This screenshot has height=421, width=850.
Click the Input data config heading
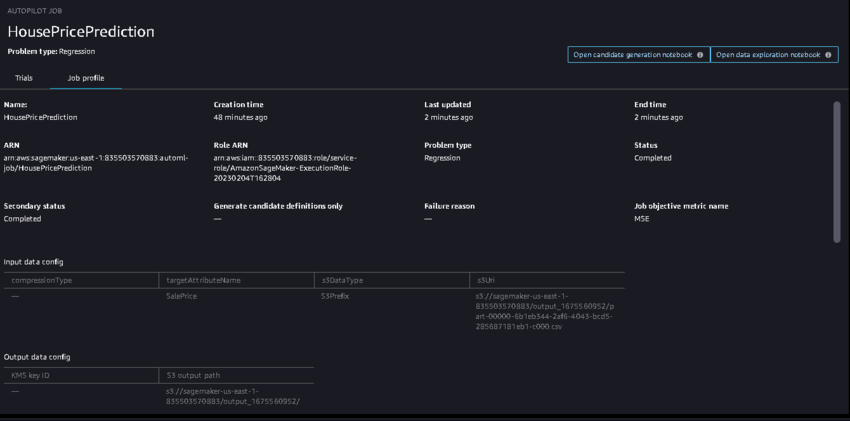tap(34, 262)
